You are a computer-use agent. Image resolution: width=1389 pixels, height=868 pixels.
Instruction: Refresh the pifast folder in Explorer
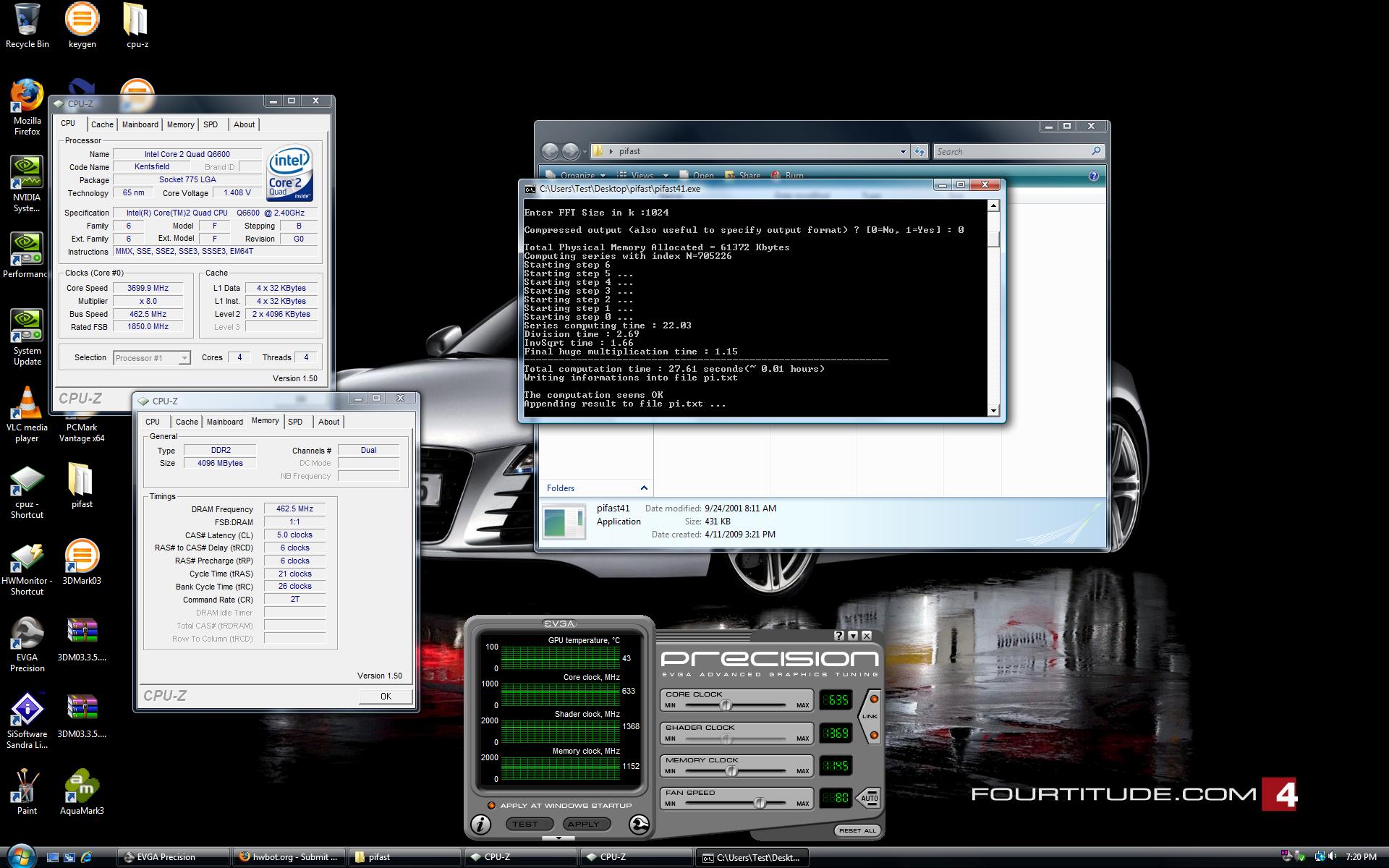(919, 151)
